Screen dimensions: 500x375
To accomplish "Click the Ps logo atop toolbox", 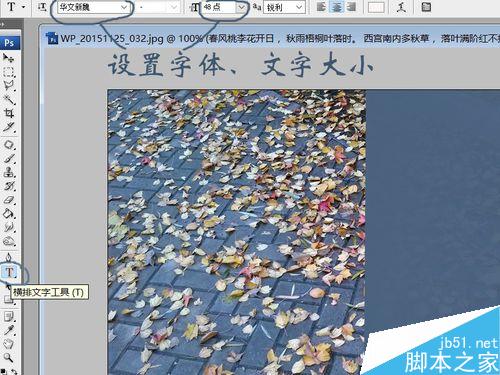I will click(x=9, y=43).
